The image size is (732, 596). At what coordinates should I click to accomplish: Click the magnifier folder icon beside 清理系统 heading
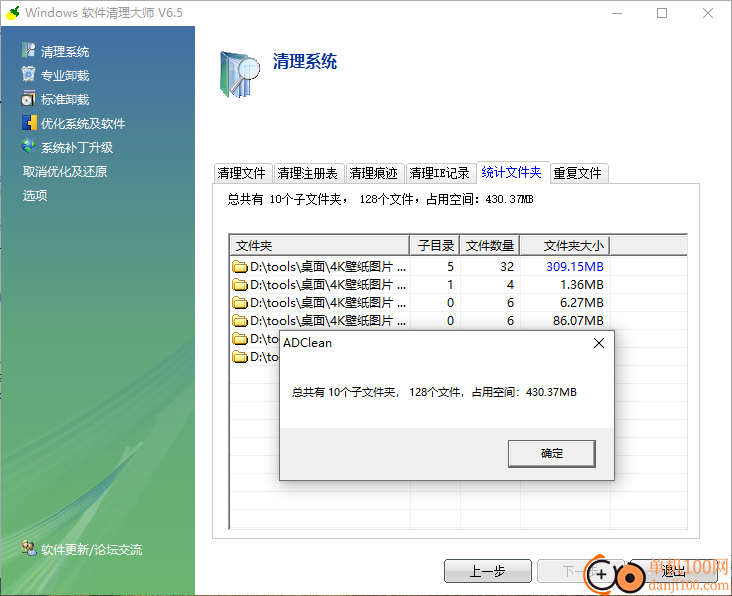pyautogui.click(x=239, y=74)
